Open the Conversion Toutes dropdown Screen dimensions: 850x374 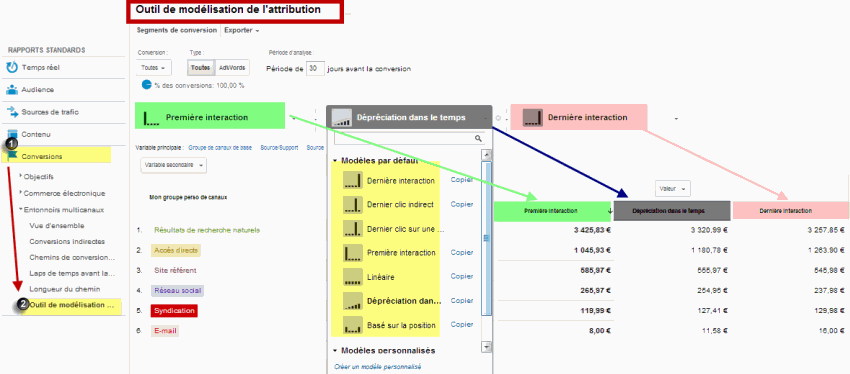[153, 68]
